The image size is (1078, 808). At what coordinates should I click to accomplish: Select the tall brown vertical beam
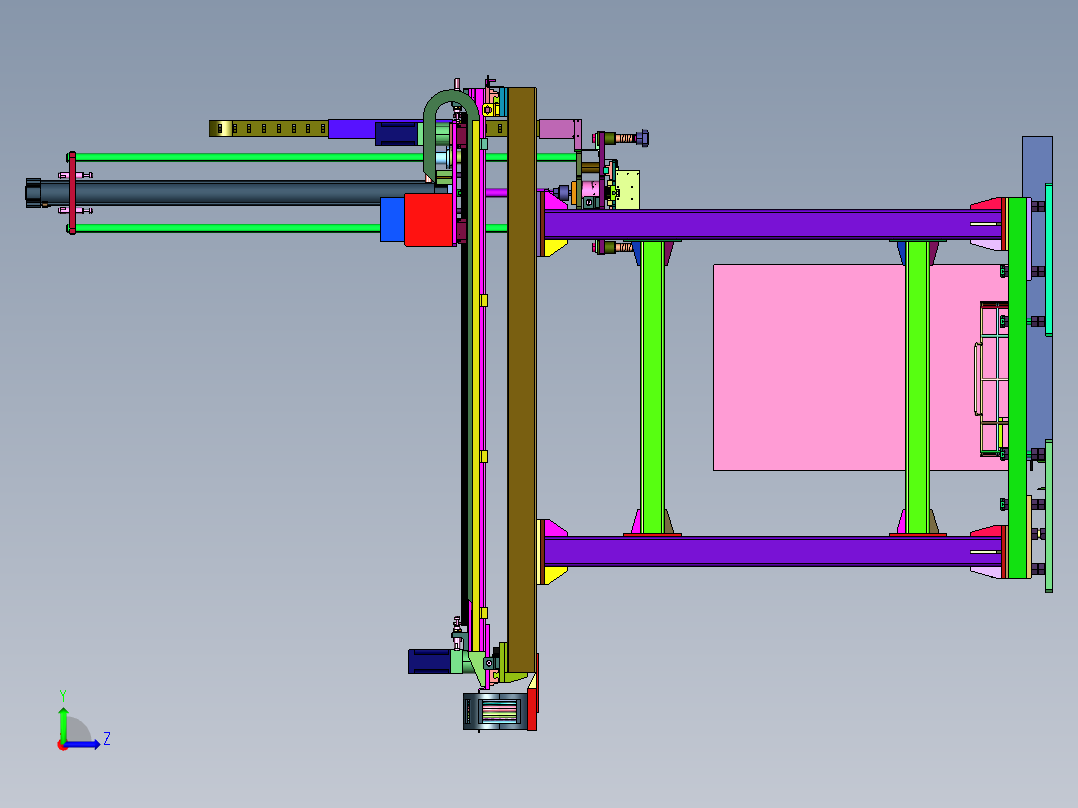pyautogui.click(x=522, y=380)
